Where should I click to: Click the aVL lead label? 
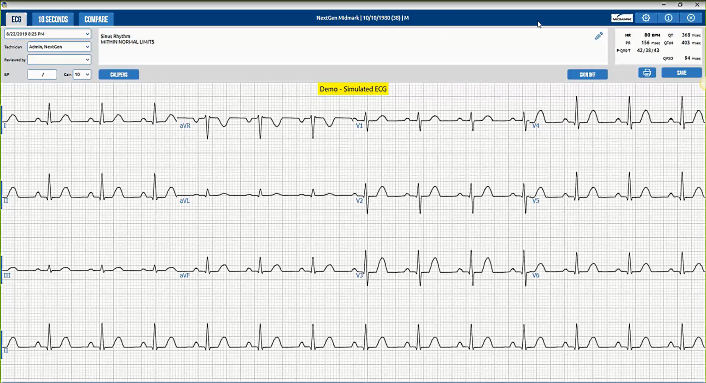tap(185, 201)
